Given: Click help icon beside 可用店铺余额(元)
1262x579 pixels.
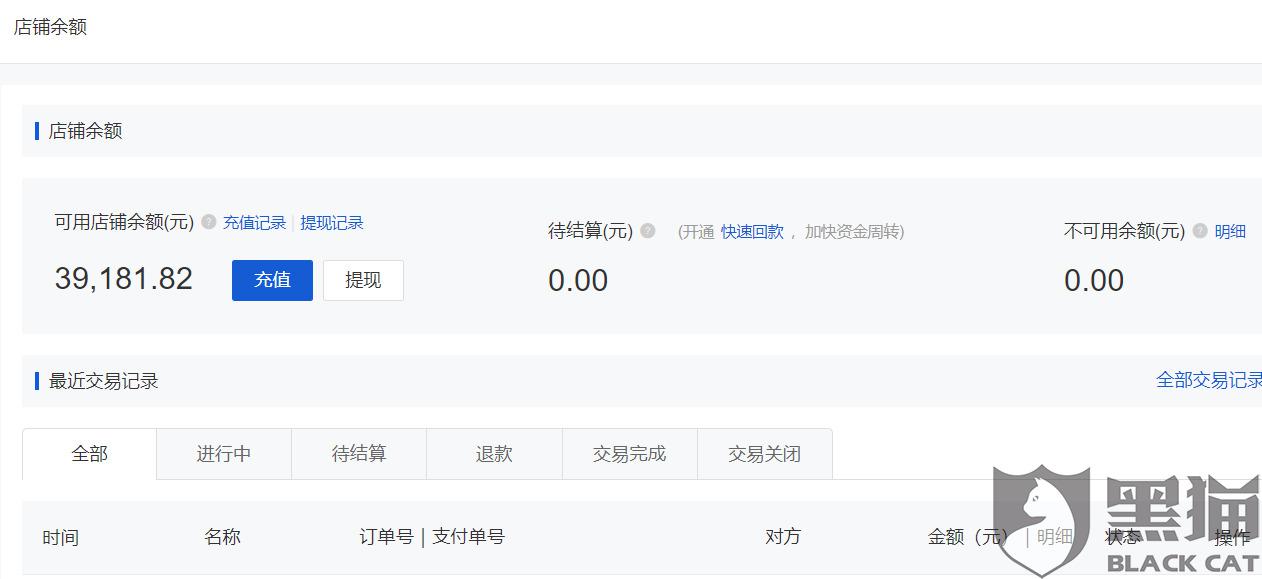Looking at the screenshot, I should tap(208, 222).
